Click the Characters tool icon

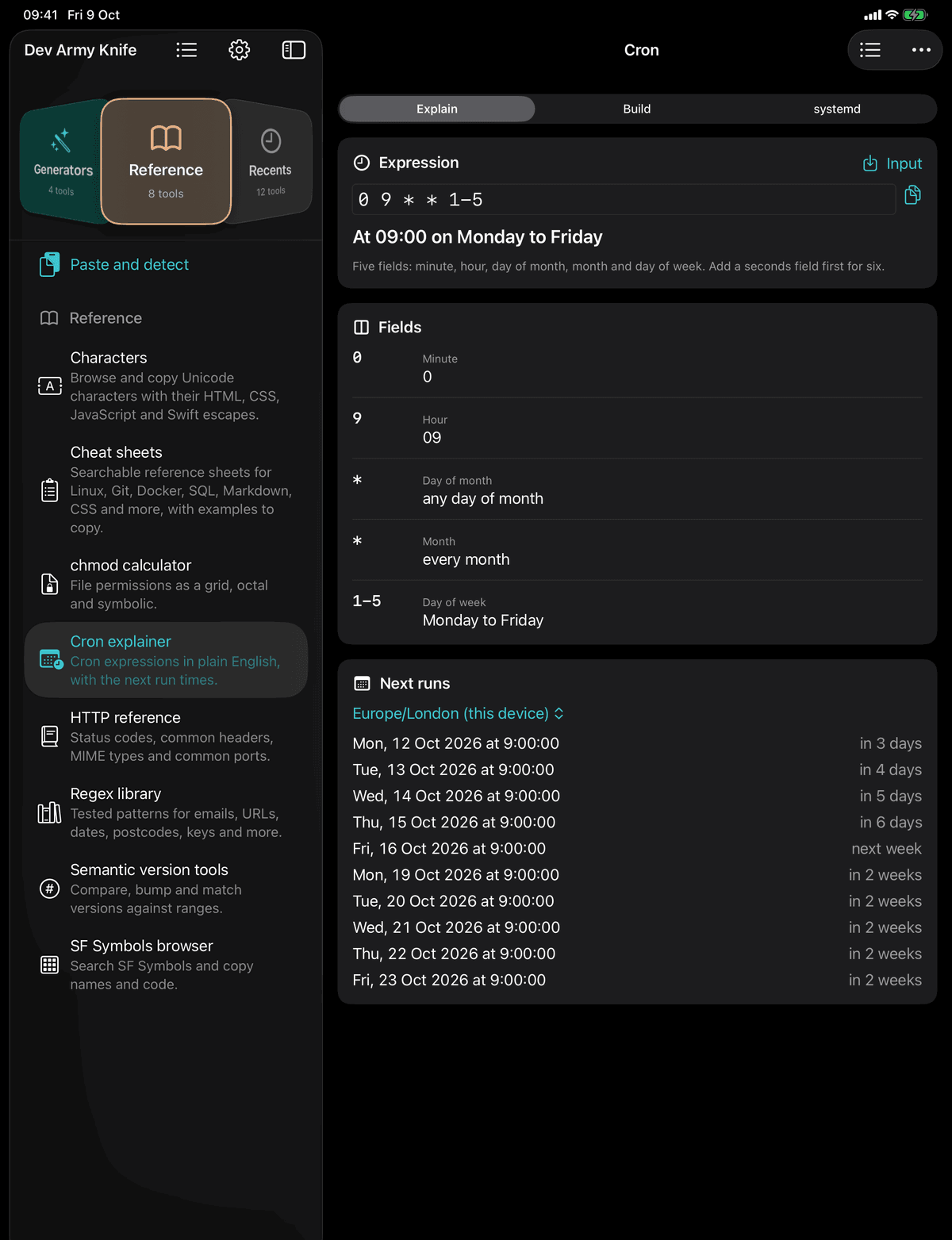coord(49,386)
